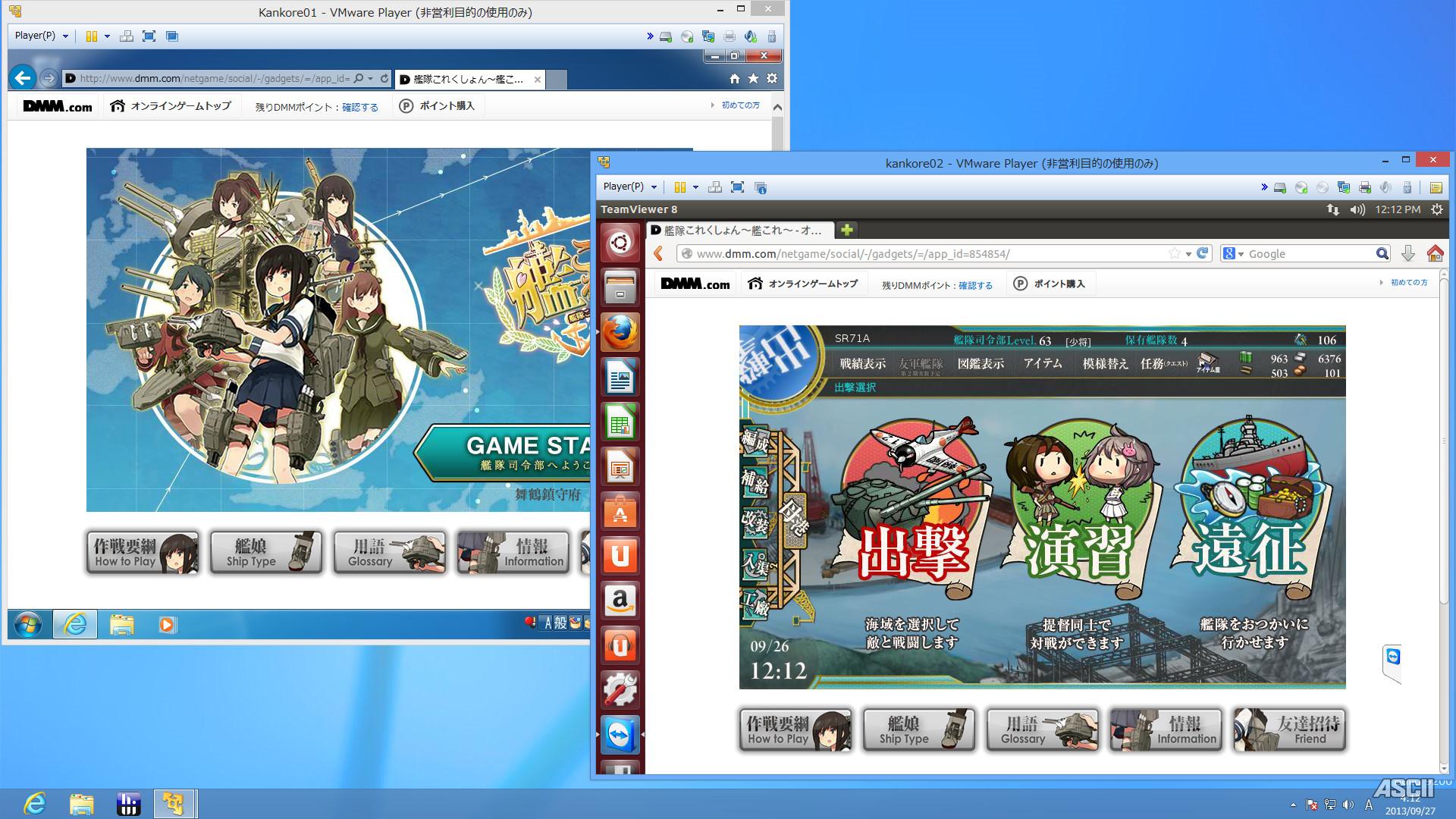Viewport: 1456px width, 819px height.
Task: Click Firefox home button in kankore02
Action: click(x=1434, y=254)
